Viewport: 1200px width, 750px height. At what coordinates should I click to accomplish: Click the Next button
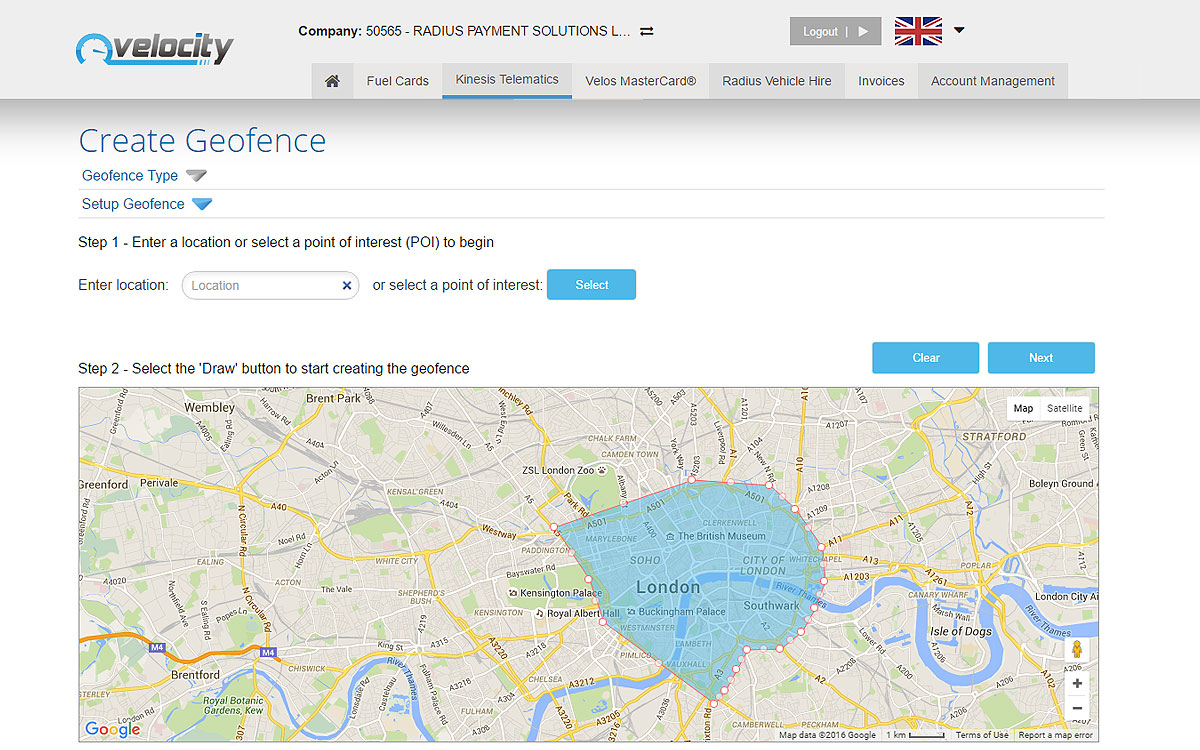click(1041, 358)
